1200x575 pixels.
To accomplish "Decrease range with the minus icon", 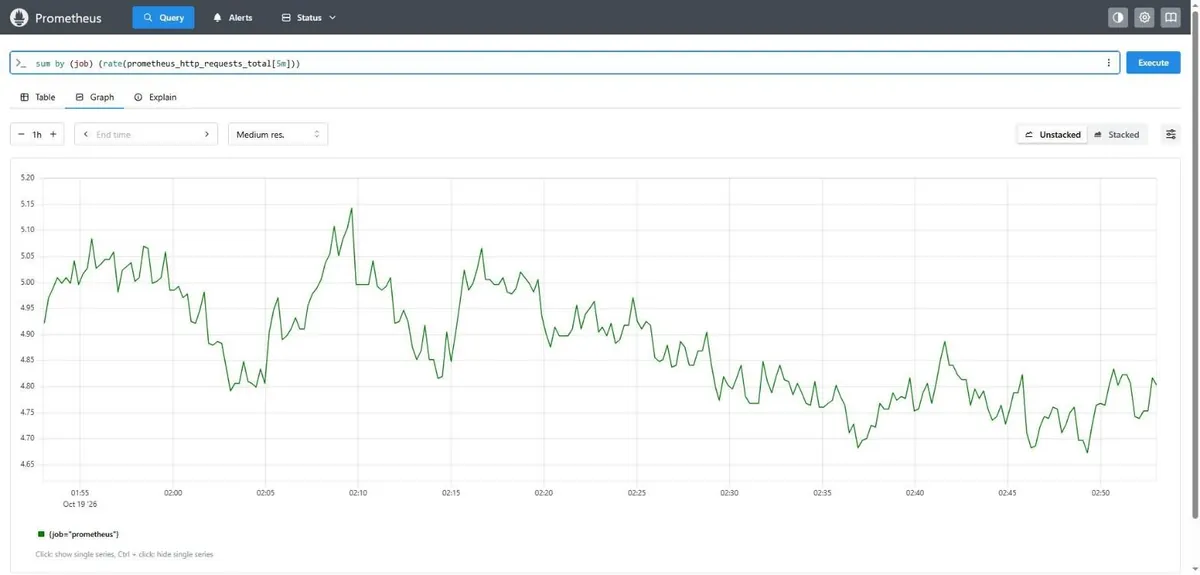I will (x=21, y=134).
